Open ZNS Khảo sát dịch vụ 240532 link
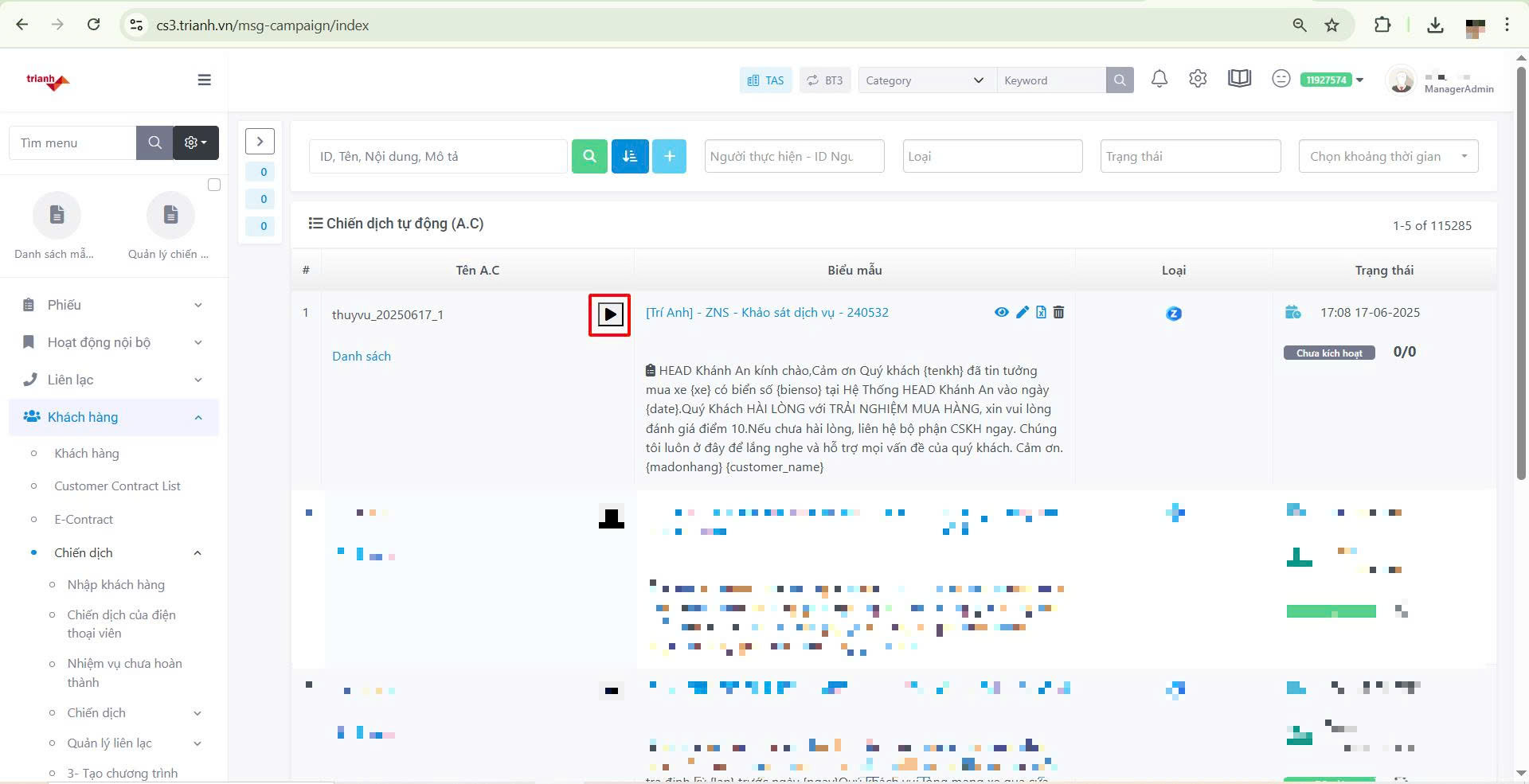The width and height of the screenshot is (1529, 784). pos(767,312)
